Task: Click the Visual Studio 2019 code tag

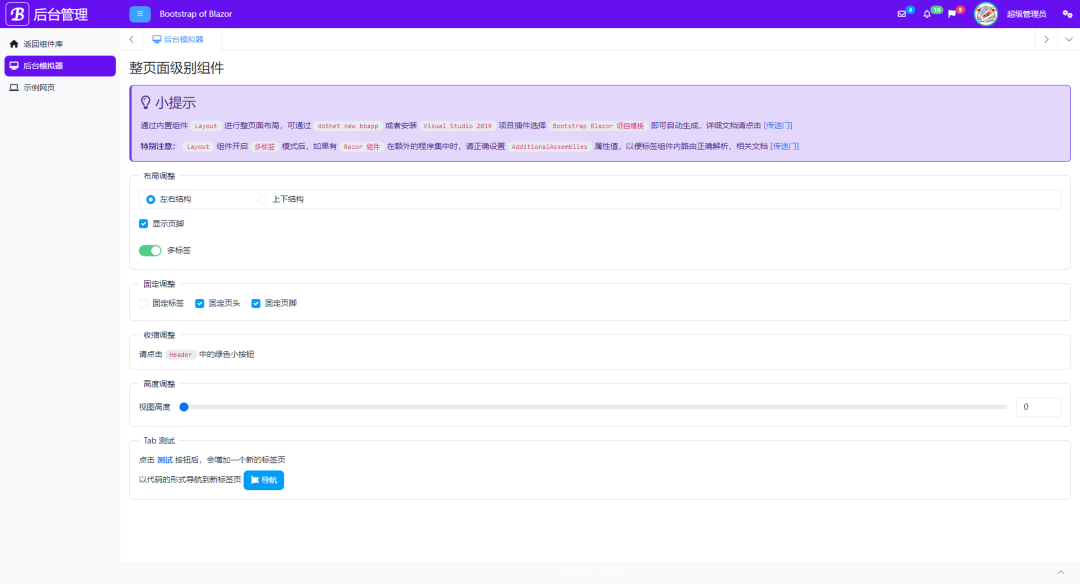Action: [457, 126]
